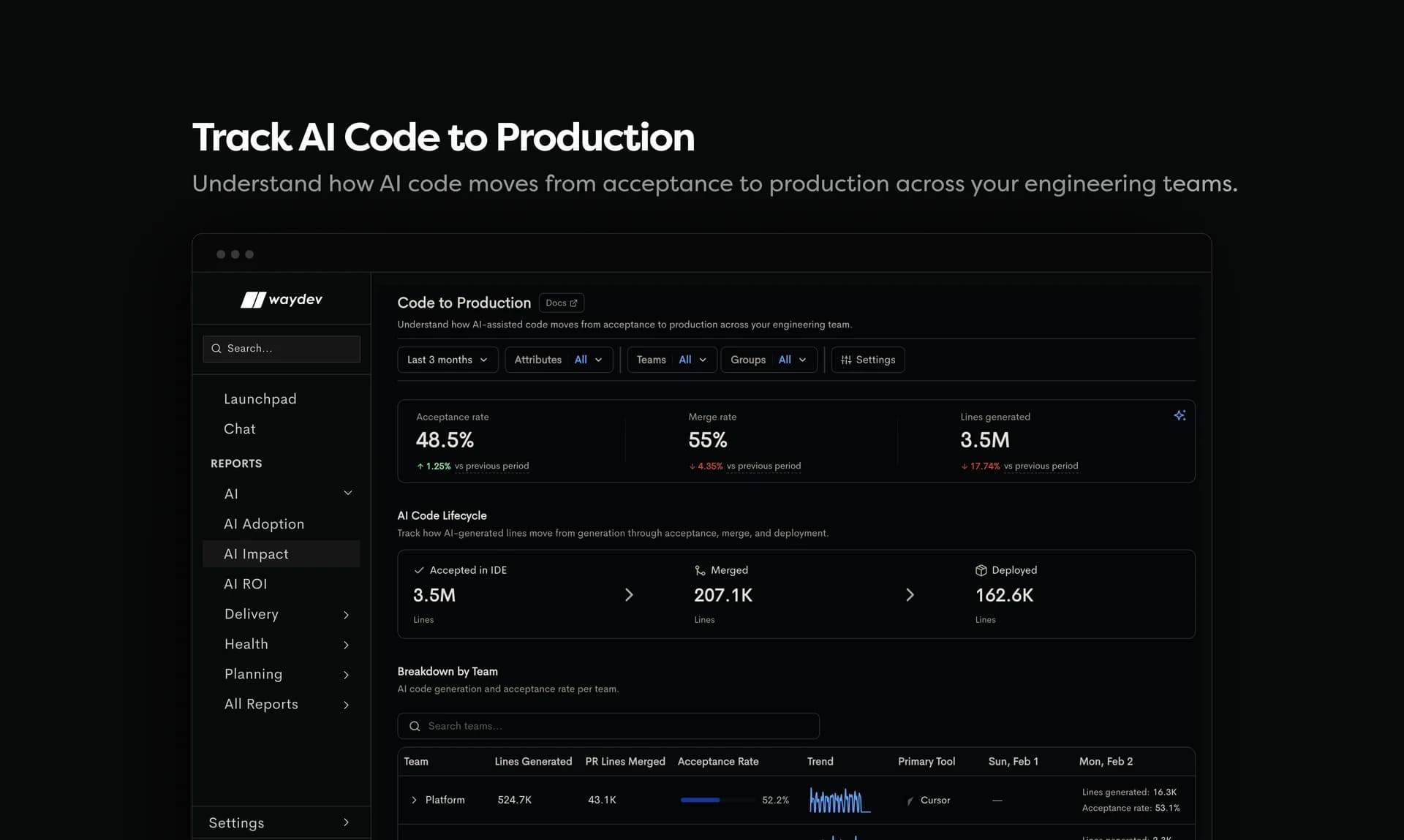Click the Accepted in IDE checkmark icon
Image resolution: width=1404 pixels, height=840 pixels.
[x=419, y=570]
